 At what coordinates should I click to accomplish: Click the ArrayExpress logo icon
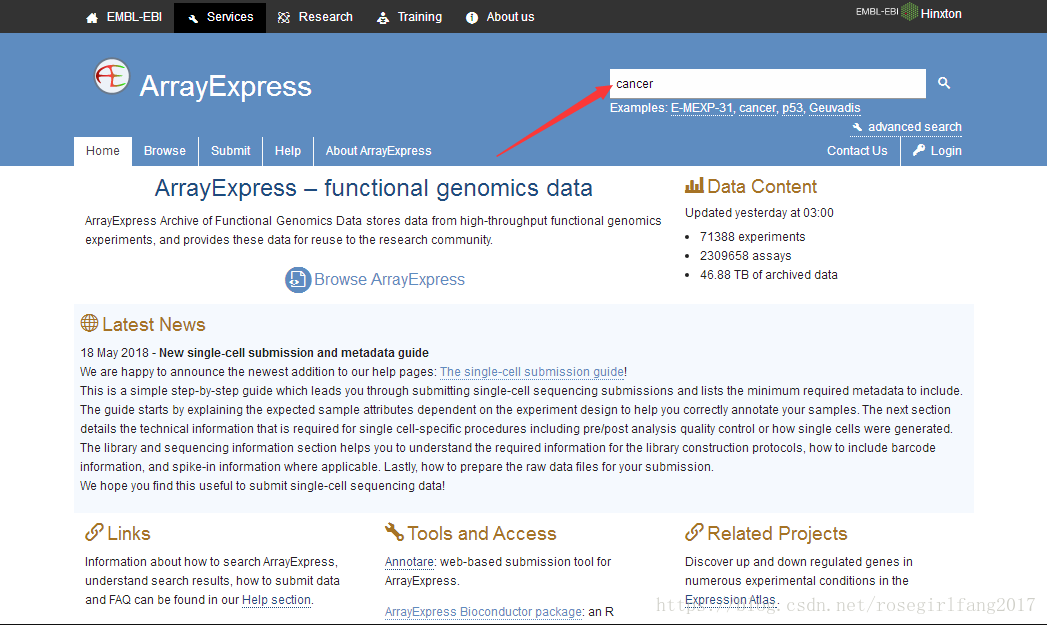coord(112,77)
